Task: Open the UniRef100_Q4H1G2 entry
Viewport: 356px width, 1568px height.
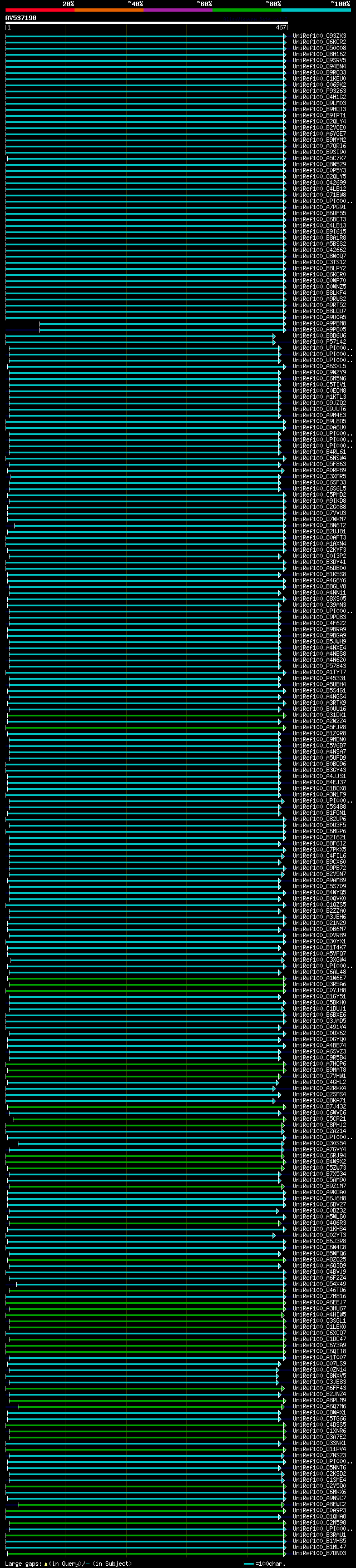Action: coord(319,97)
